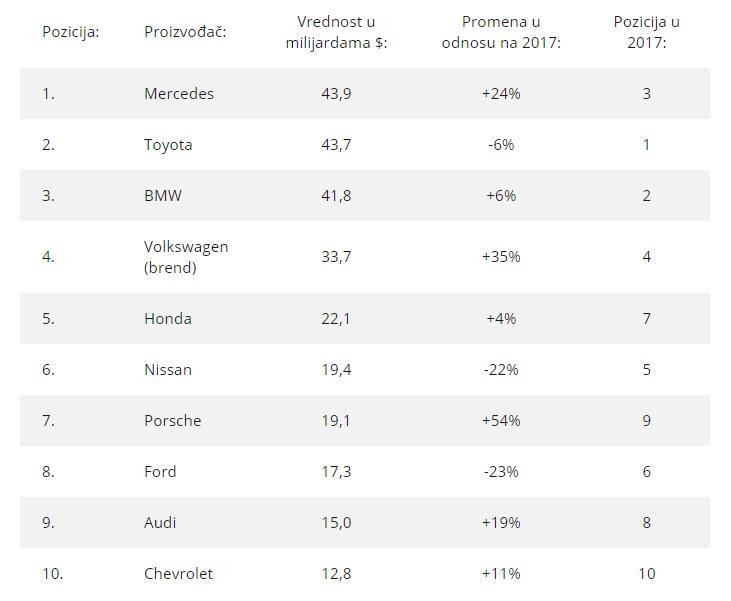Click the Porsche manufacturer cell
This screenshot has height=601, width=731.
tap(172, 421)
